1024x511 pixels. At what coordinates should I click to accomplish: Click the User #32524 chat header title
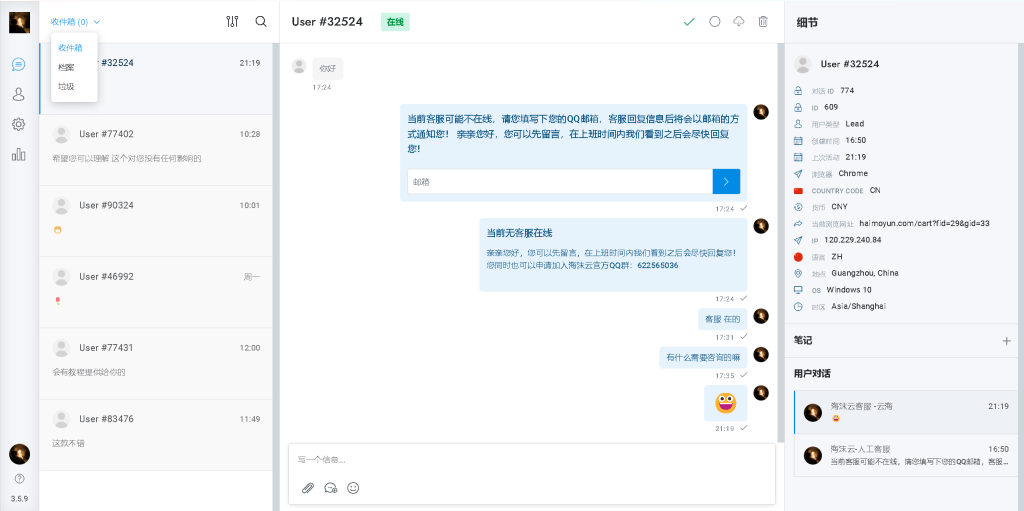click(327, 22)
